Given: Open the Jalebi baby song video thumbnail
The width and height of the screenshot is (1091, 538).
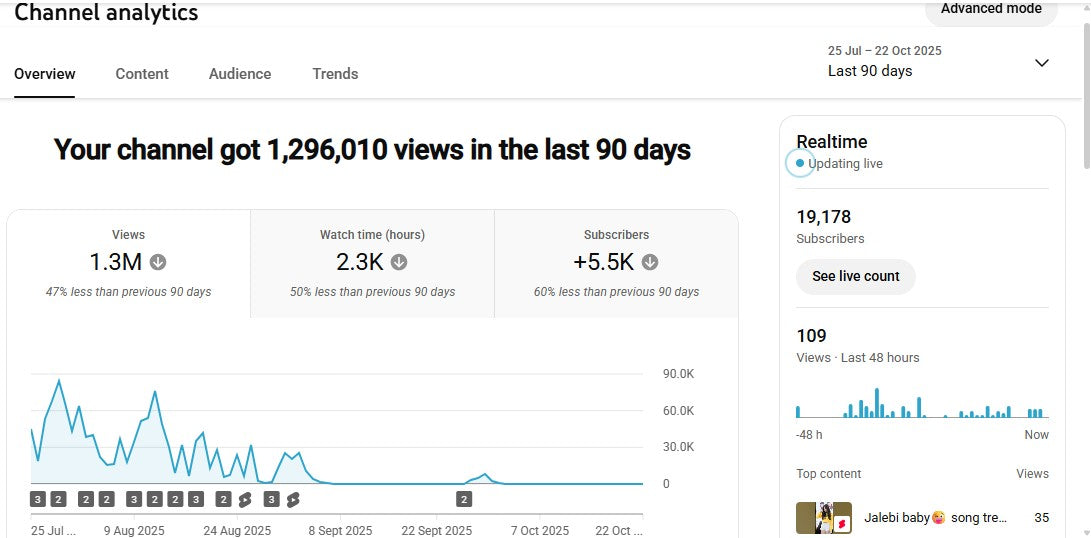Looking at the screenshot, I should click(x=823, y=519).
